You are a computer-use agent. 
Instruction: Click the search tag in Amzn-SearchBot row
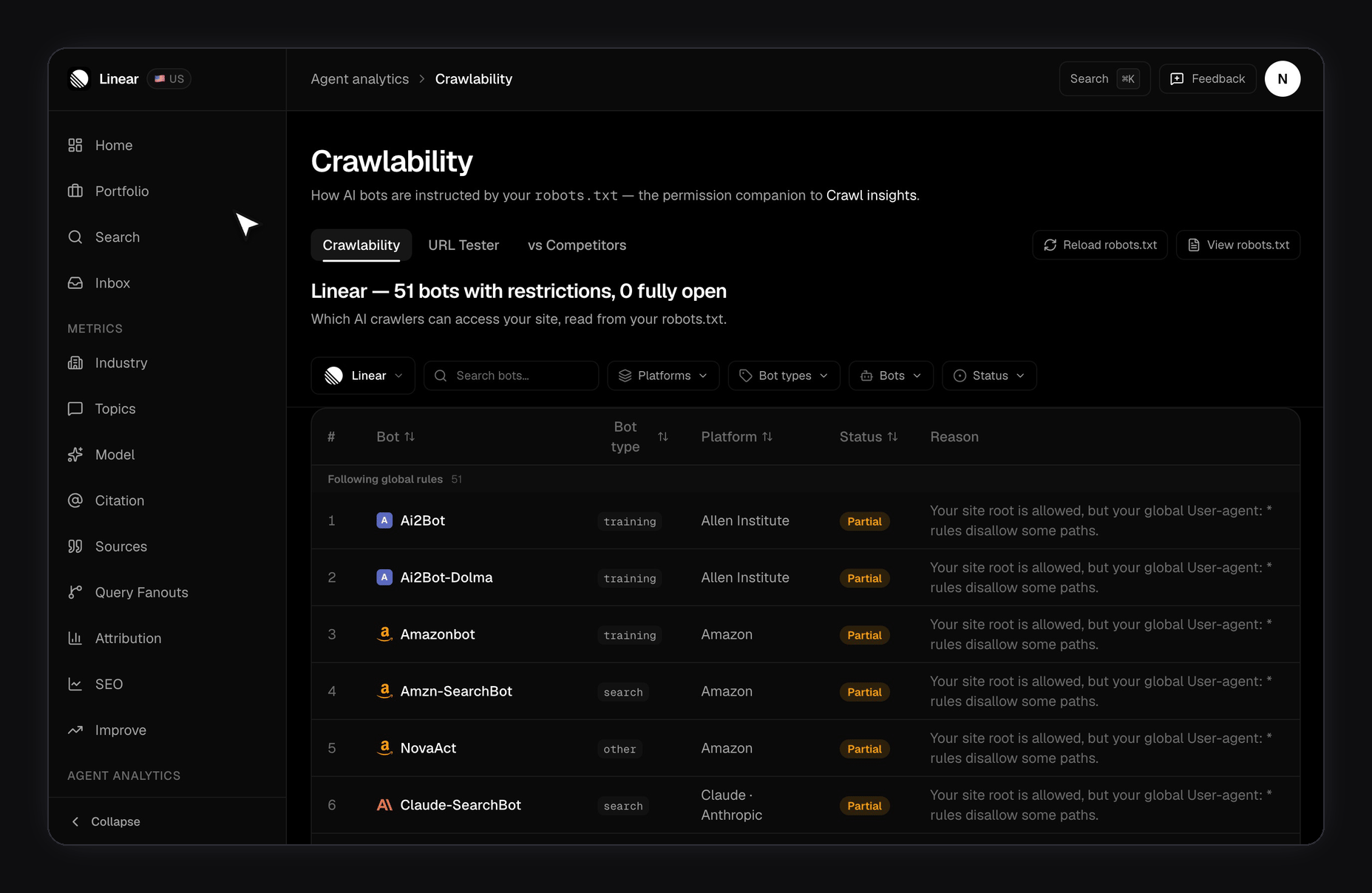[x=623, y=692]
